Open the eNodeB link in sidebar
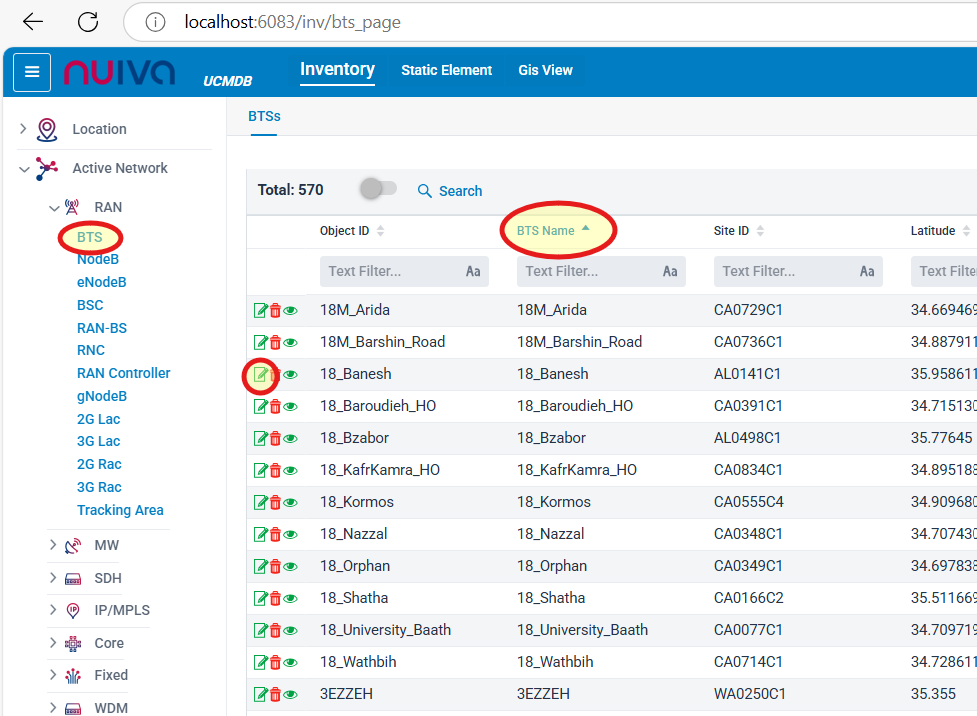977x716 pixels. 101,282
